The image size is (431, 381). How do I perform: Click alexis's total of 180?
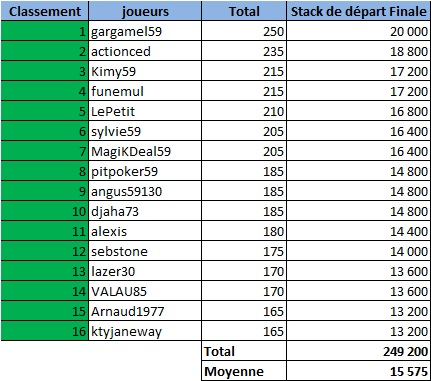pyautogui.click(x=244, y=231)
